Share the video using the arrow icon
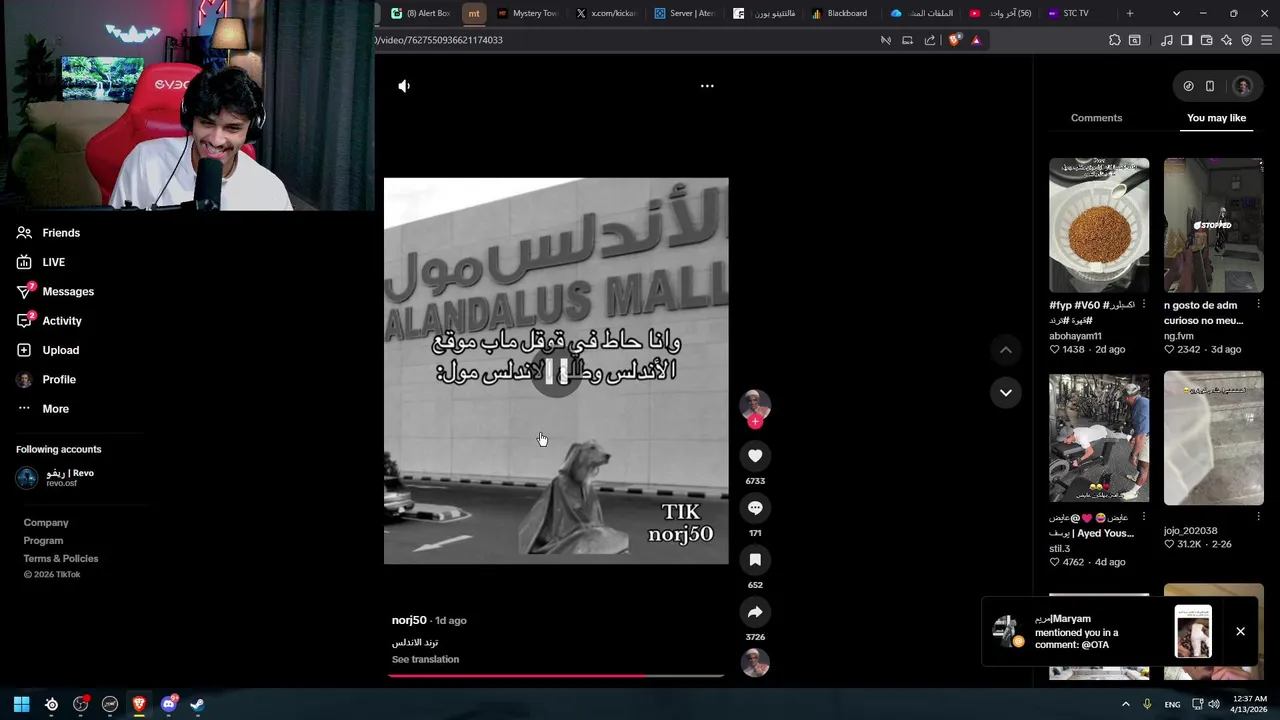 (755, 612)
